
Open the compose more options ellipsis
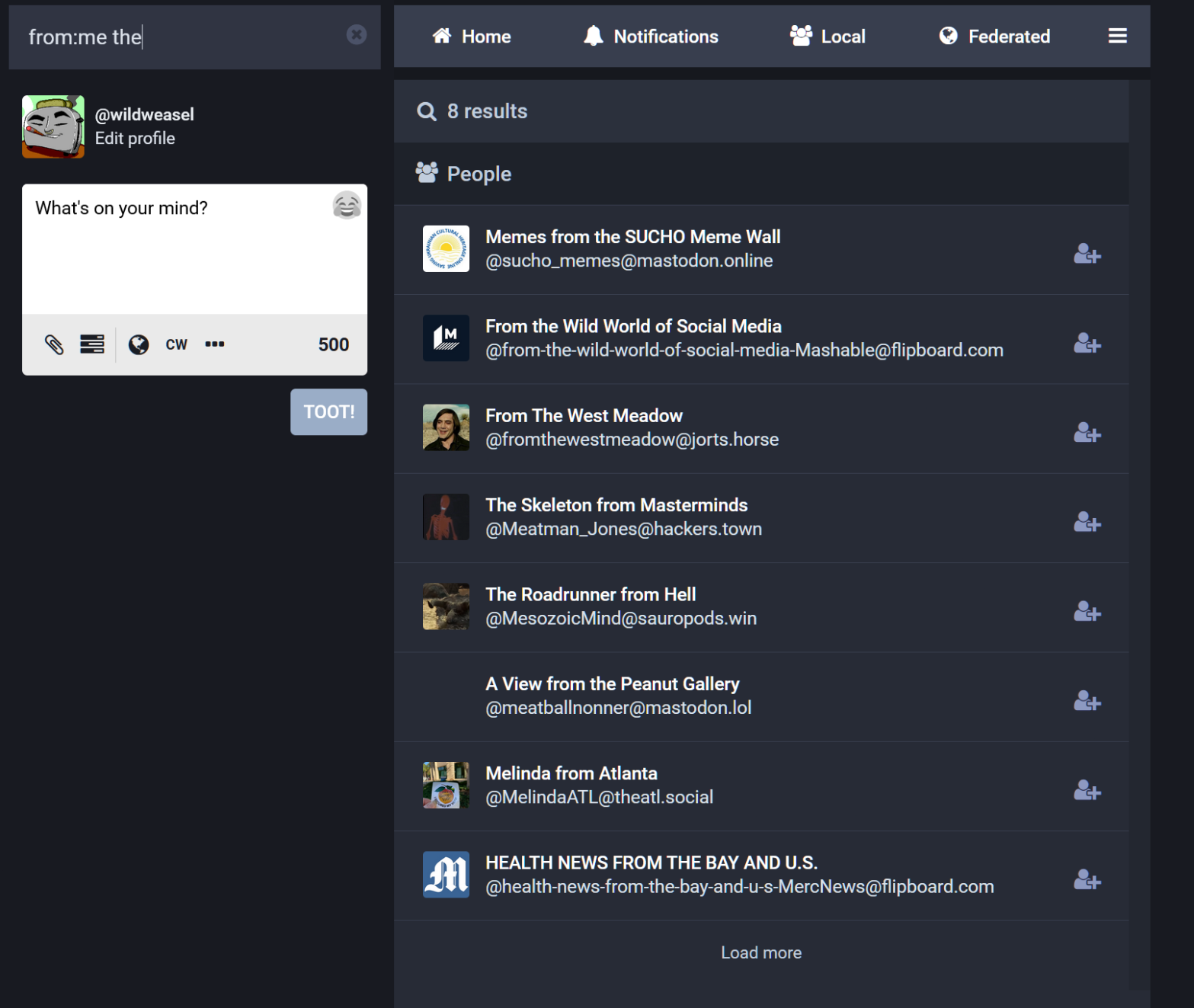(x=215, y=344)
